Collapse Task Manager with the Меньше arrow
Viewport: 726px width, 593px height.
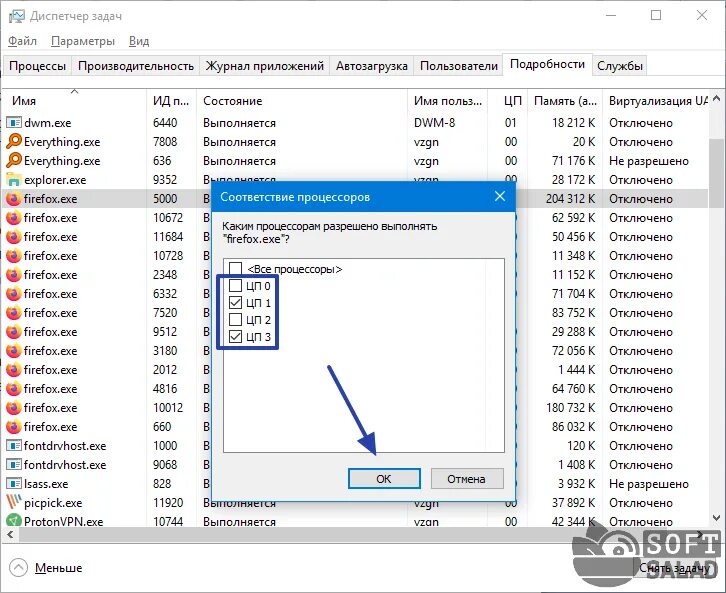coord(19,568)
